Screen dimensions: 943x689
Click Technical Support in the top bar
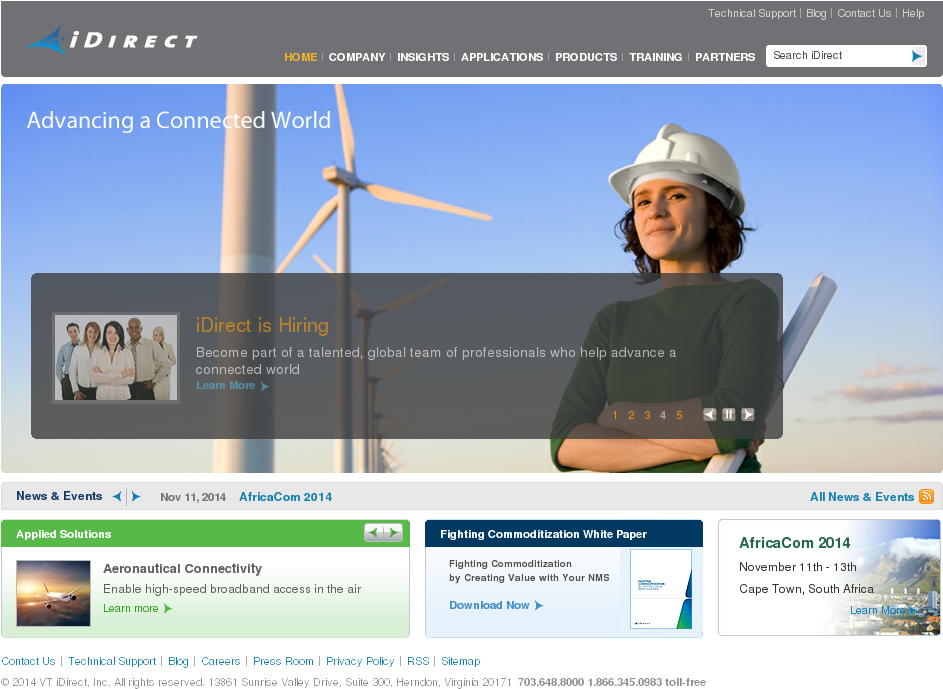[752, 14]
